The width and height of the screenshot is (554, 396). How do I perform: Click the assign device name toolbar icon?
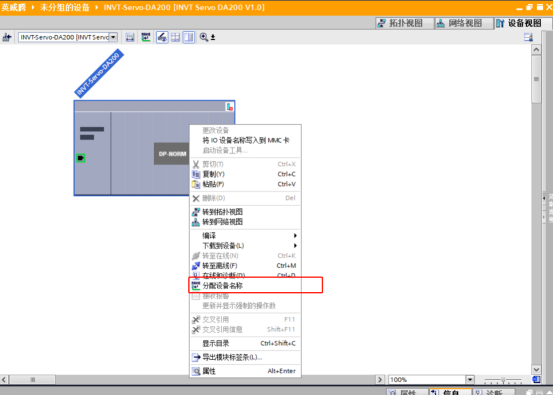(146, 37)
